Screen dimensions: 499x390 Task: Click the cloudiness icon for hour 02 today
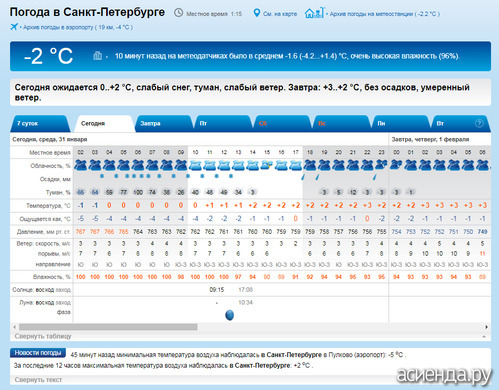point(81,165)
